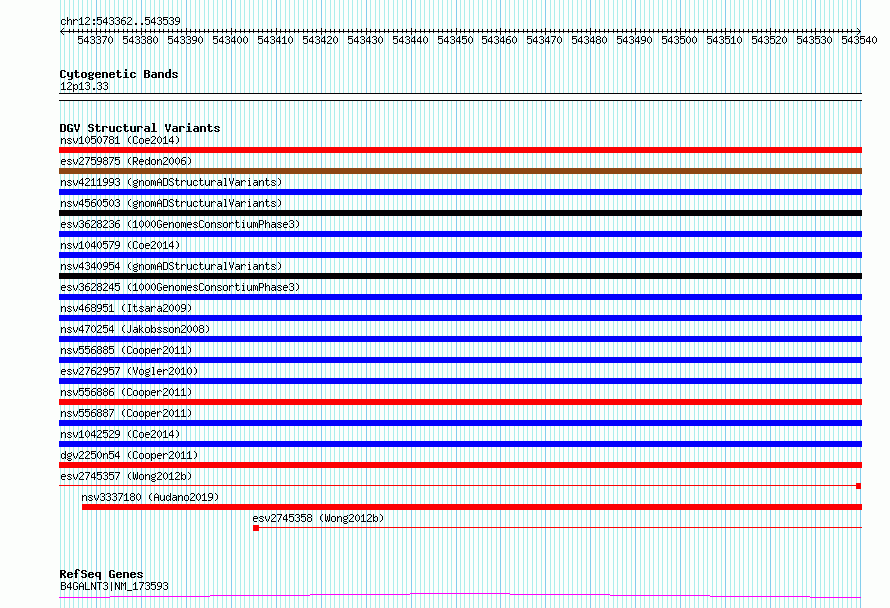Click nsv468951 (Itsara2009) variant label
This screenshot has height=608, width=890.
point(126,308)
